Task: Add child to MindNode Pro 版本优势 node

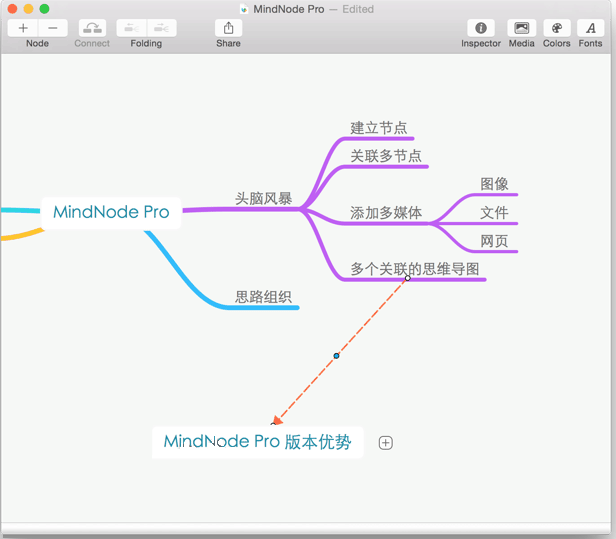Action: pos(386,443)
